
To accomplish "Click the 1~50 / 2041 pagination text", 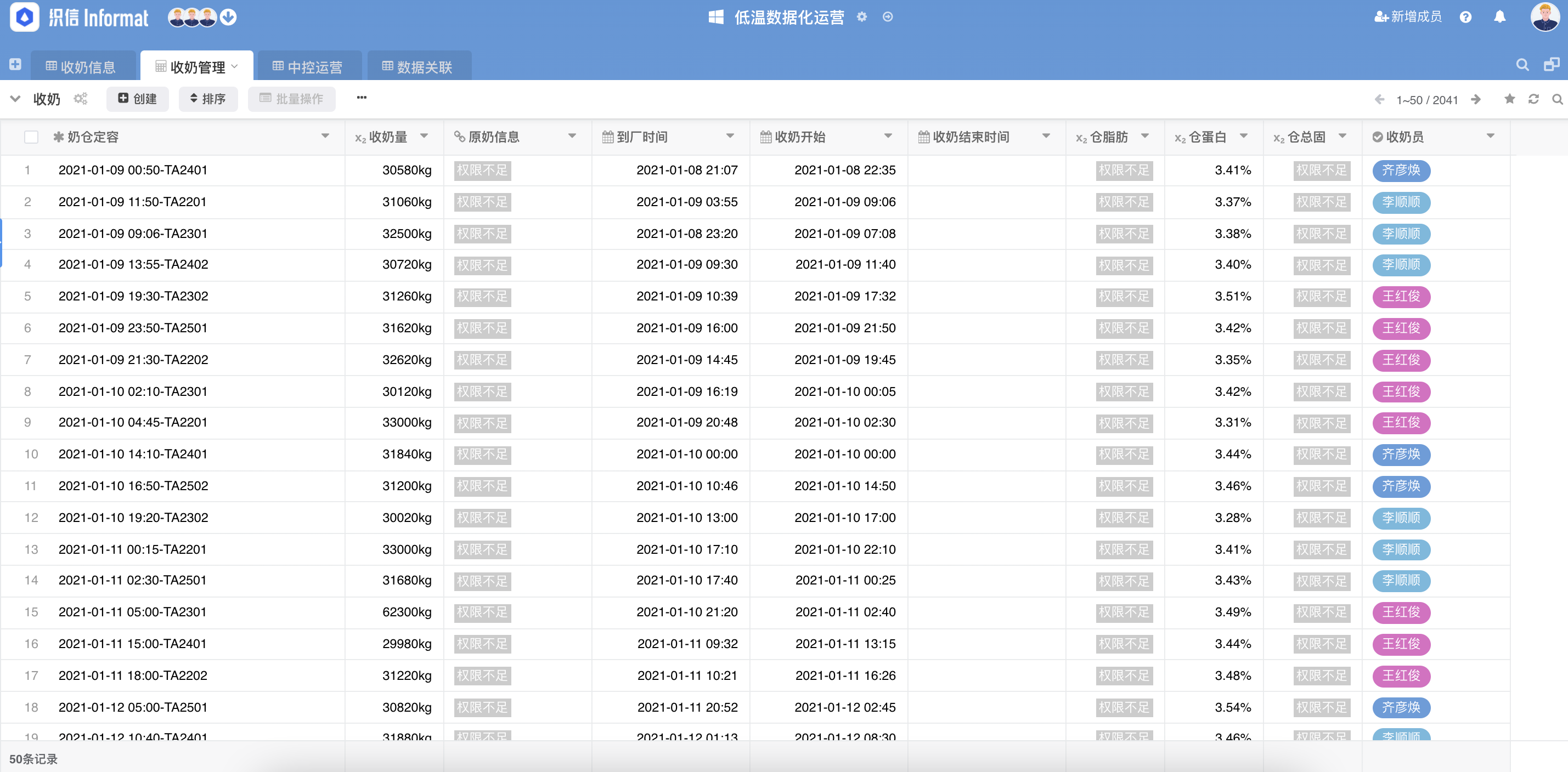I will point(1428,100).
